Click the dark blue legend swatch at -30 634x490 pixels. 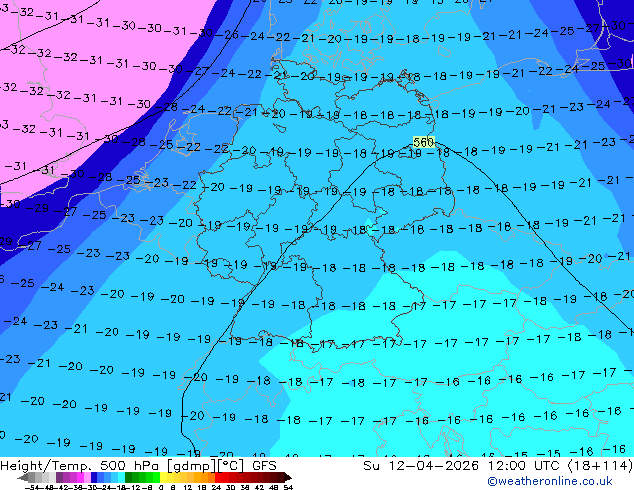click(x=94, y=477)
